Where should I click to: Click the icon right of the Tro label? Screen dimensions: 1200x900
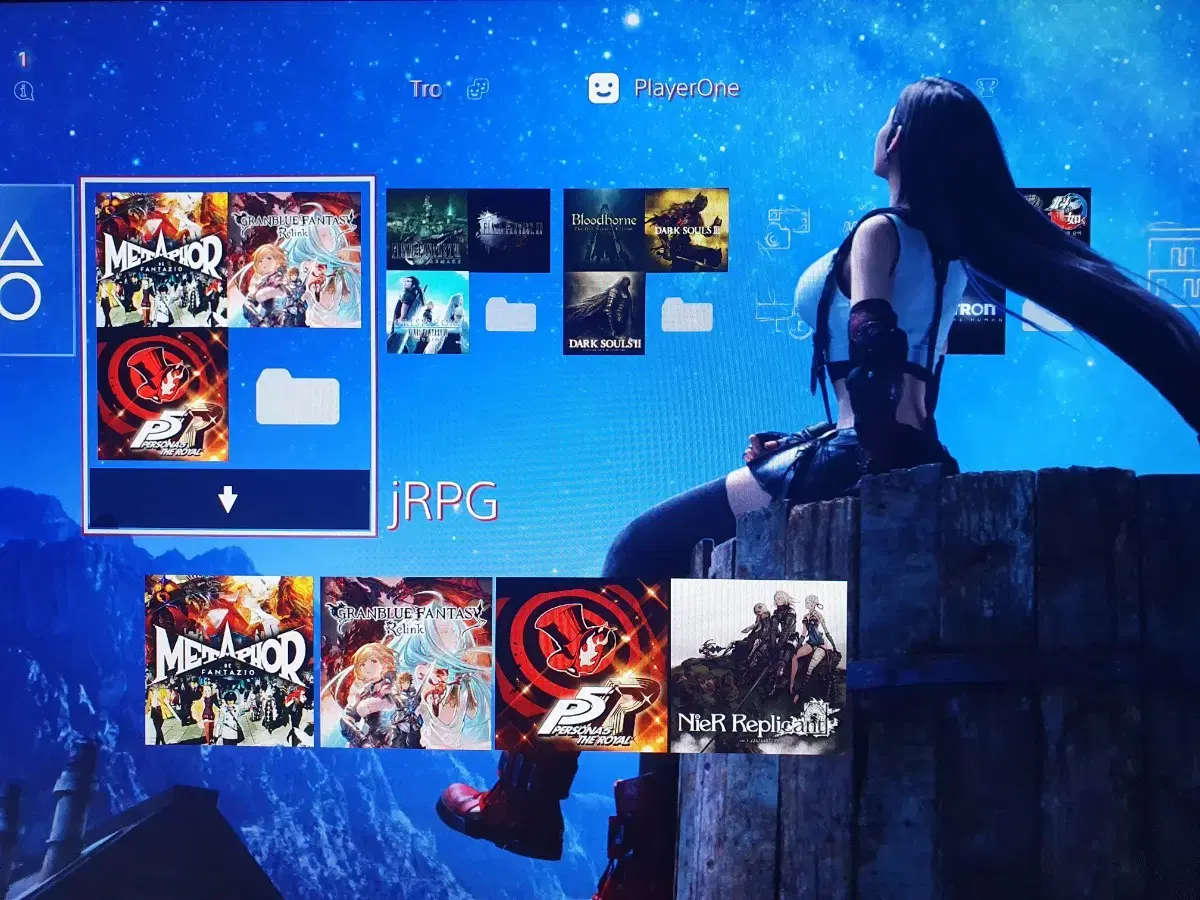coord(478,89)
